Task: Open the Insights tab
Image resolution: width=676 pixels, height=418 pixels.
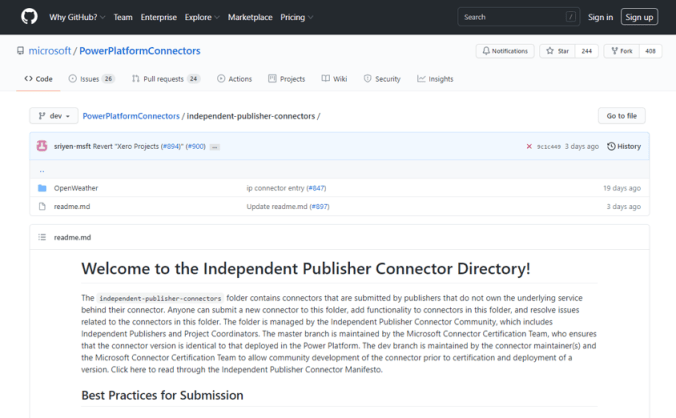Action: (435, 79)
